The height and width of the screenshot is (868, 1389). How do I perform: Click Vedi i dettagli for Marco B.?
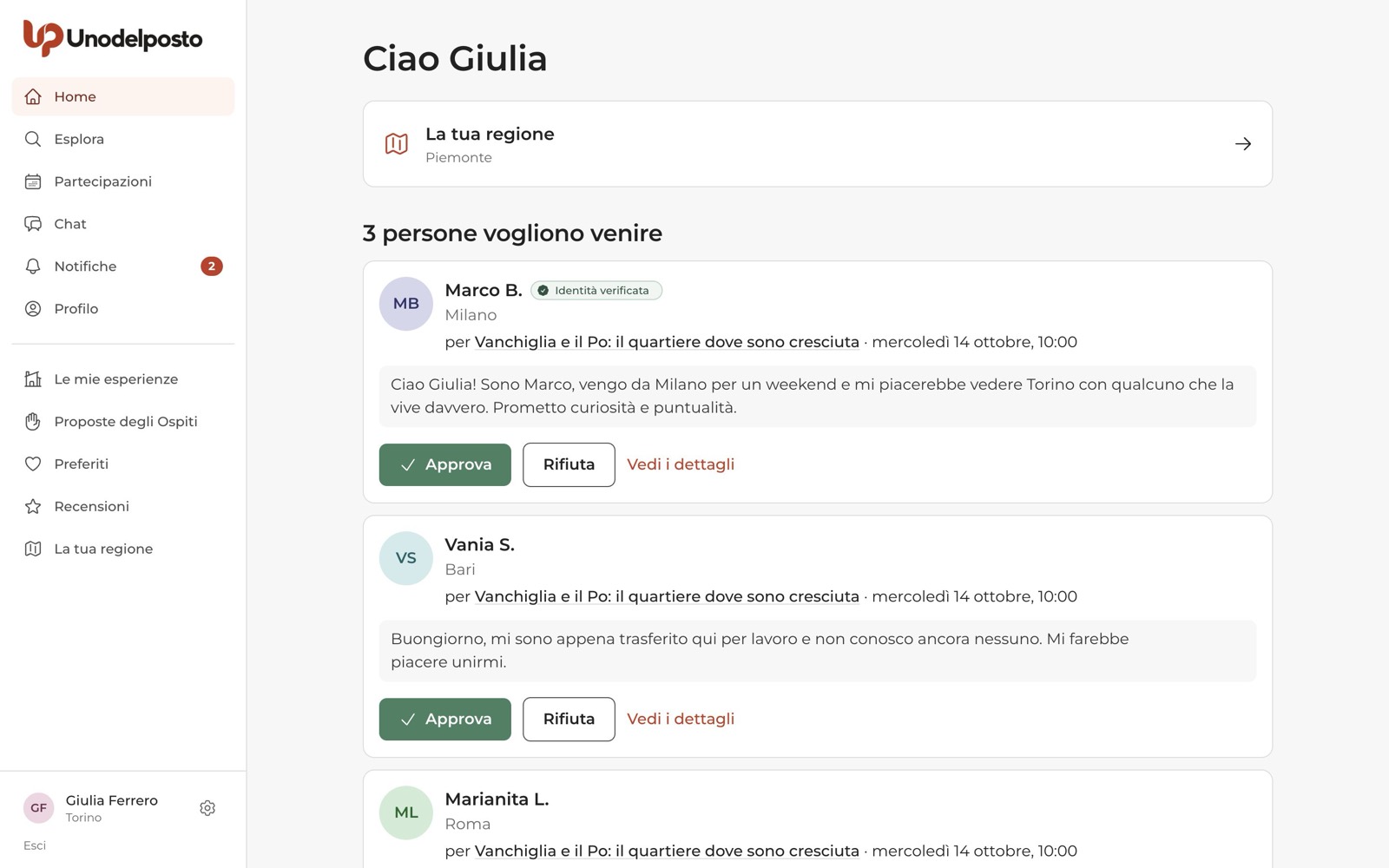pyautogui.click(x=681, y=464)
